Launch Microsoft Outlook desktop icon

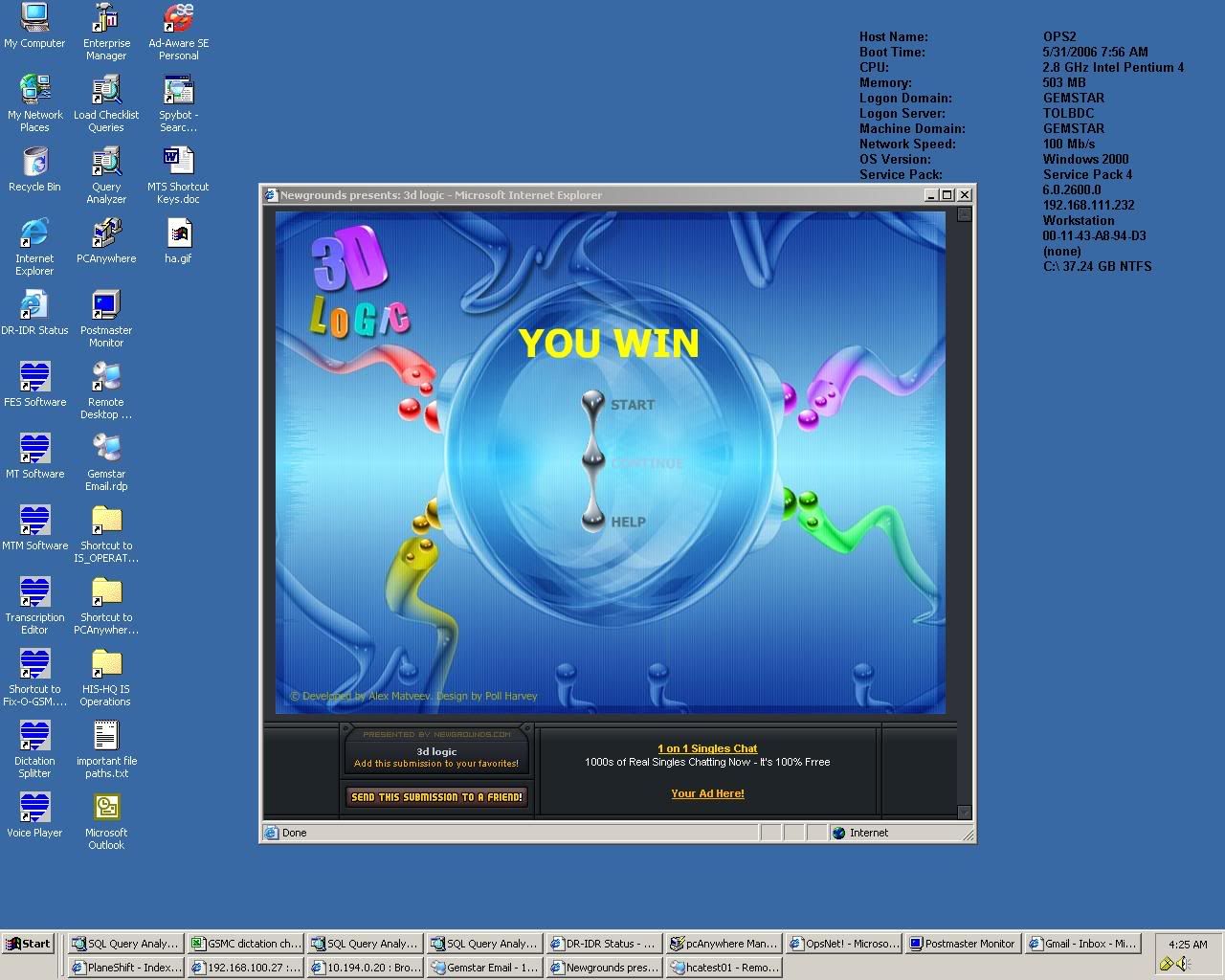click(x=106, y=821)
